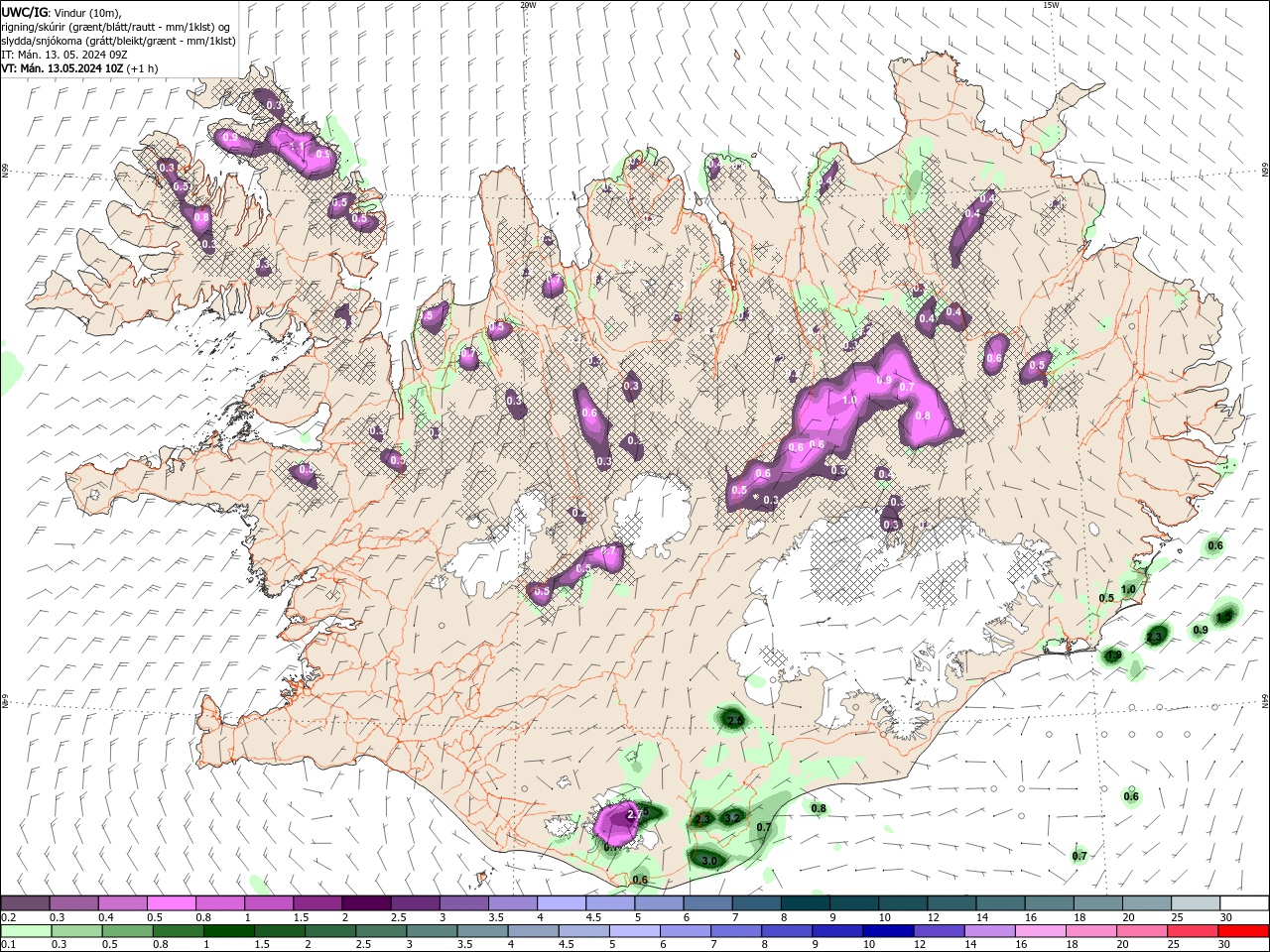Screen dimensions: 1270x952
Task: Click the deep blue '10' swatch in rain legend
Action: (889, 931)
